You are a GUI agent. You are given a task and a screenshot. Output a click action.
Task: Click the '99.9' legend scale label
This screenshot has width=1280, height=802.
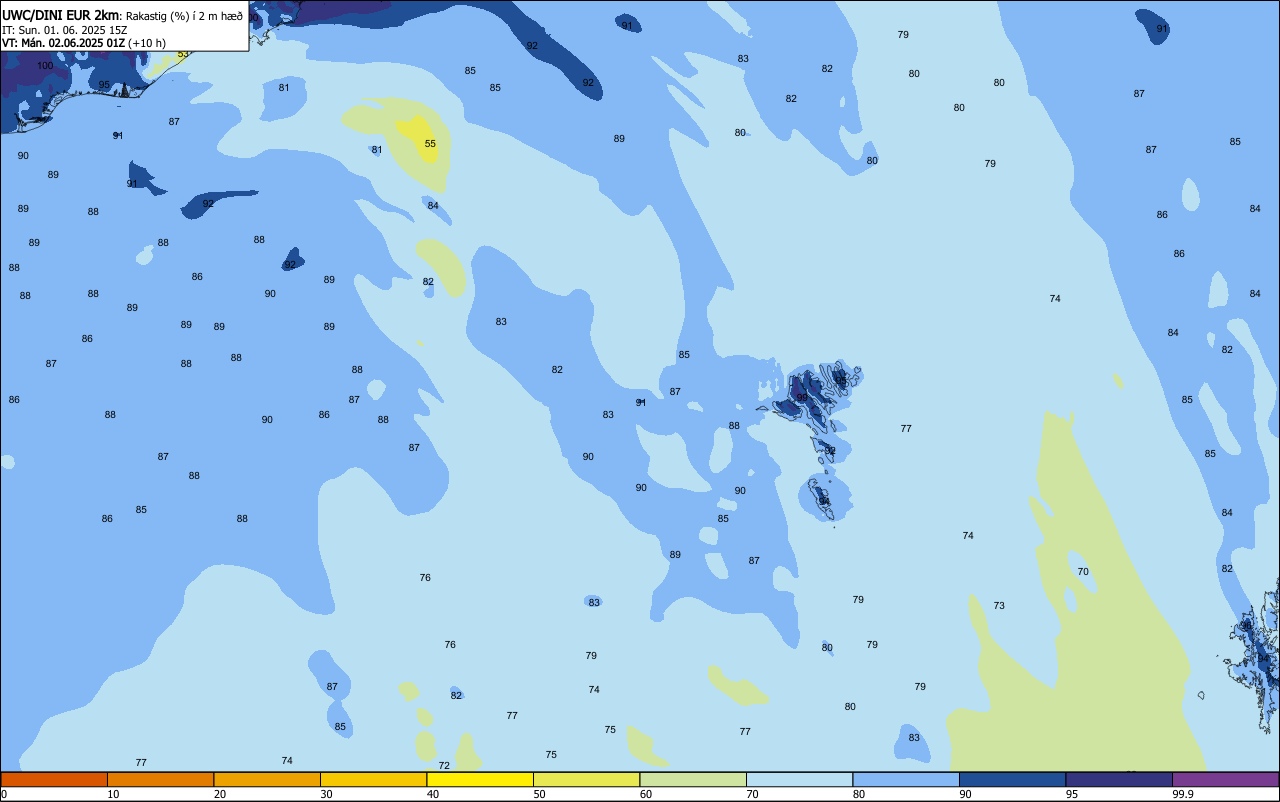[x=1183, y=794]
